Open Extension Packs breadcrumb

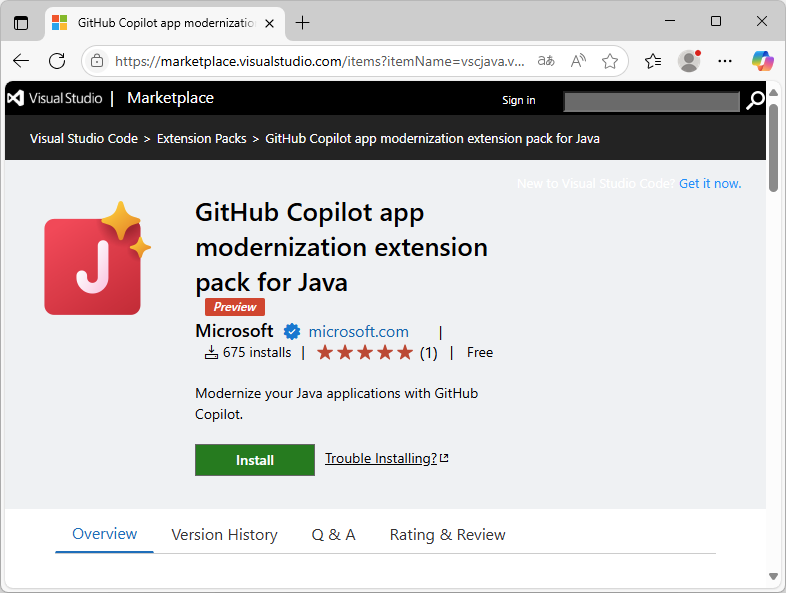[202, 138]
